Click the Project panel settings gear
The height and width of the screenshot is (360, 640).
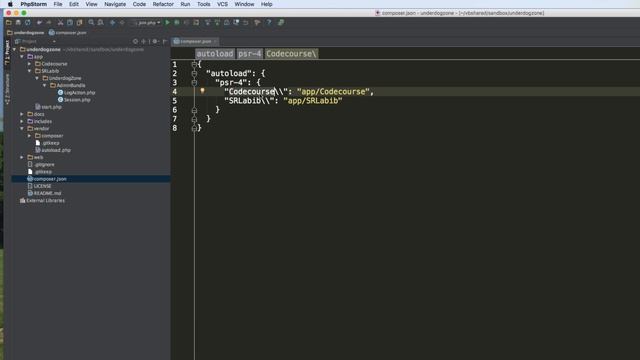point(155,41)
